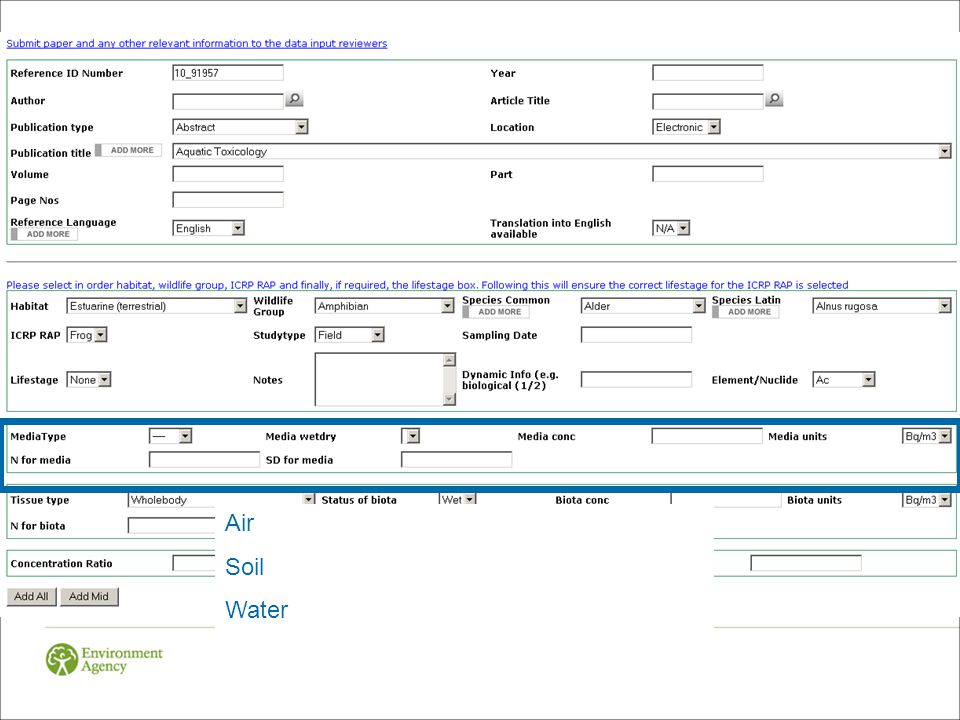Open the Reference Language English dropdown
Screen dimensions: 960x720
(x=209, y=228)
